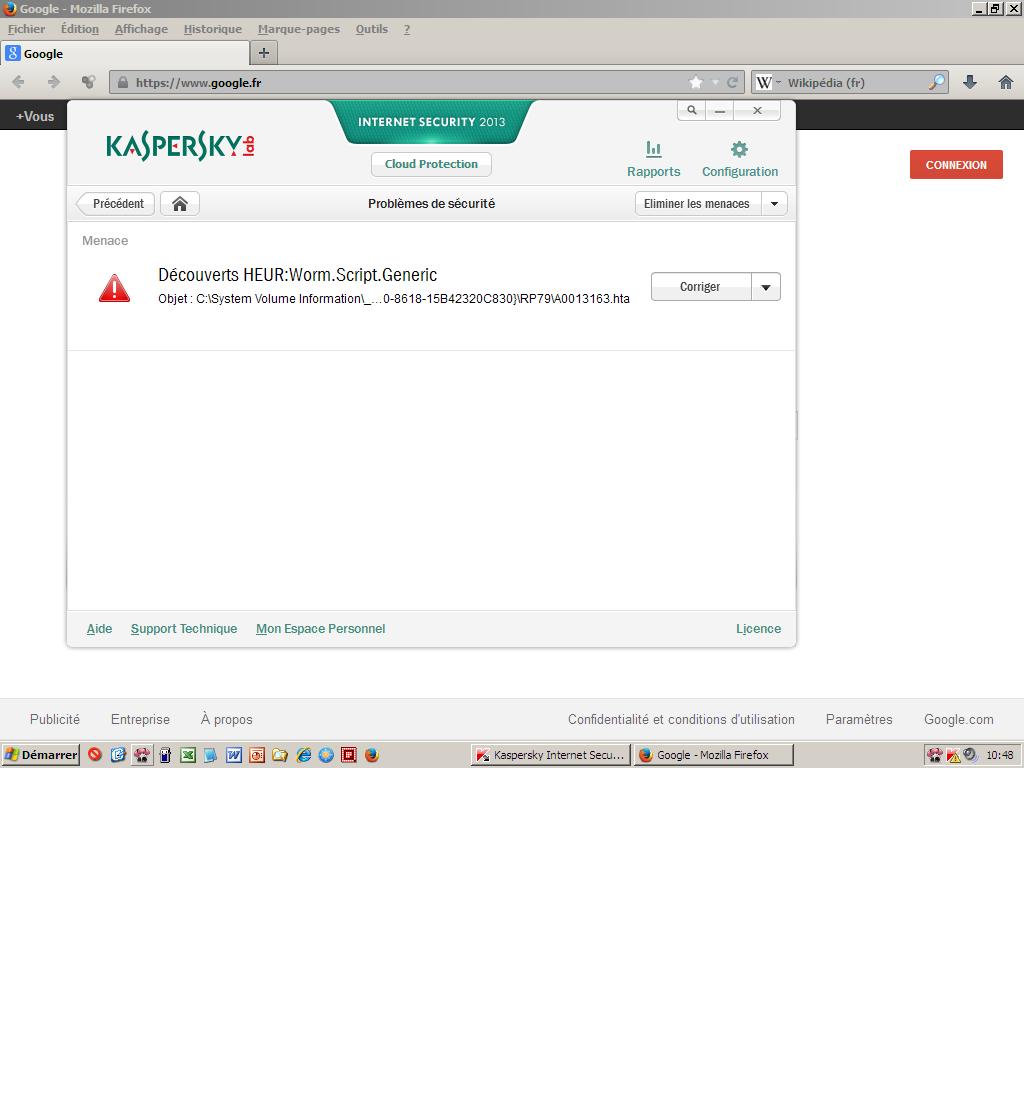Screen dimensions: 1024x1096
Task: Click the search magnifier in Wikipédia box
Action: tap(937, 82)
